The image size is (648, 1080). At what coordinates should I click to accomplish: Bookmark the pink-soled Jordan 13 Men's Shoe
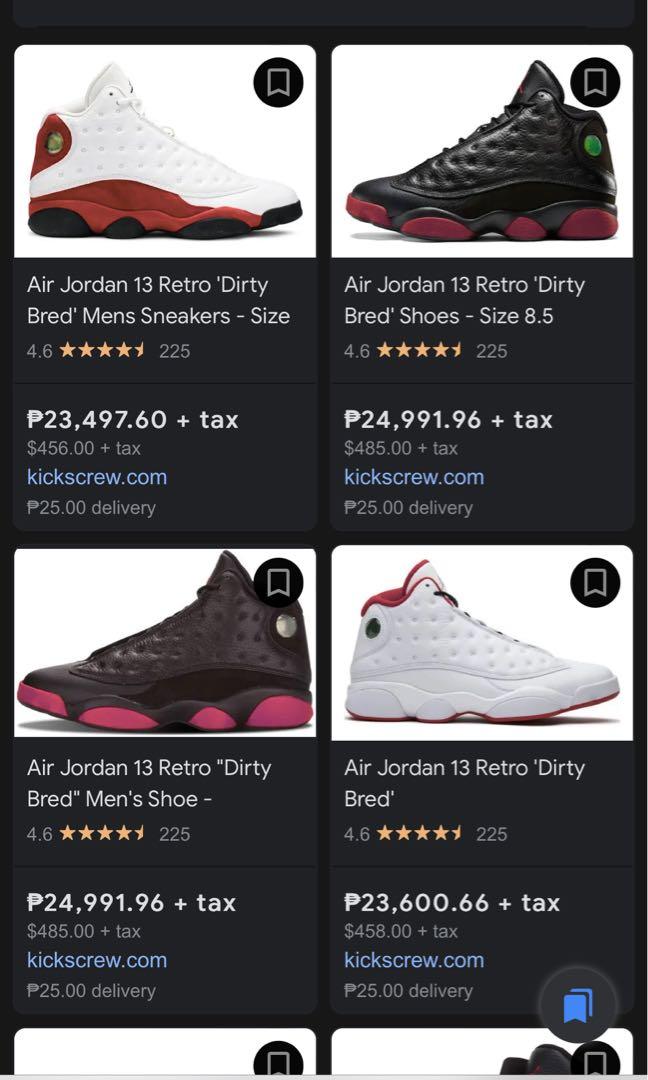coord(278,582)
